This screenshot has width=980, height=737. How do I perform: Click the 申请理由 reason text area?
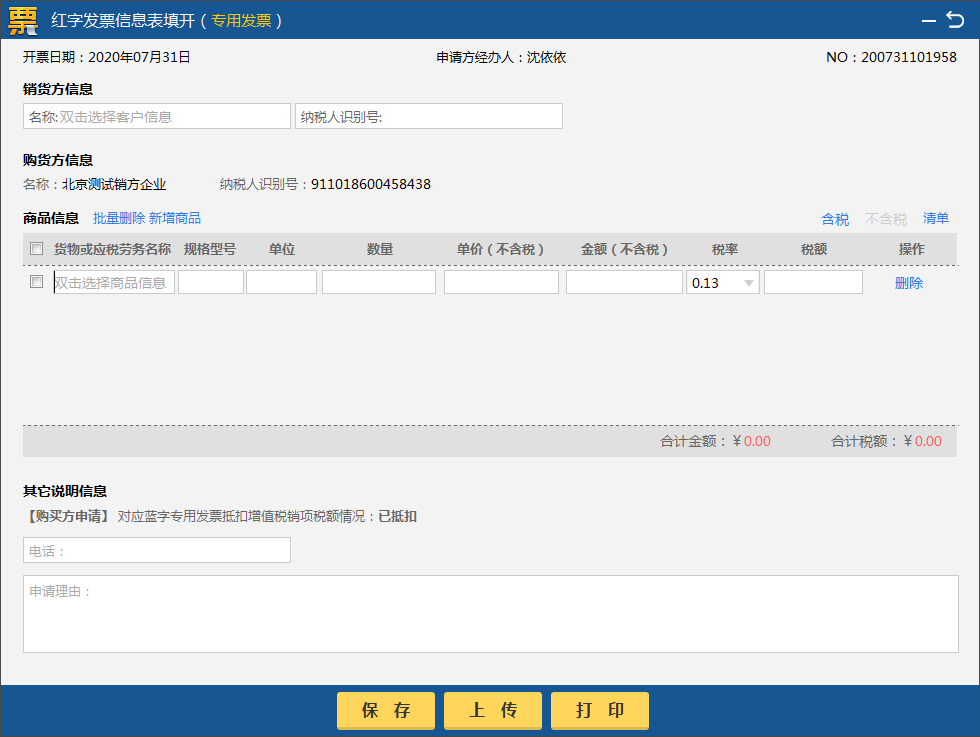[490, 614]
